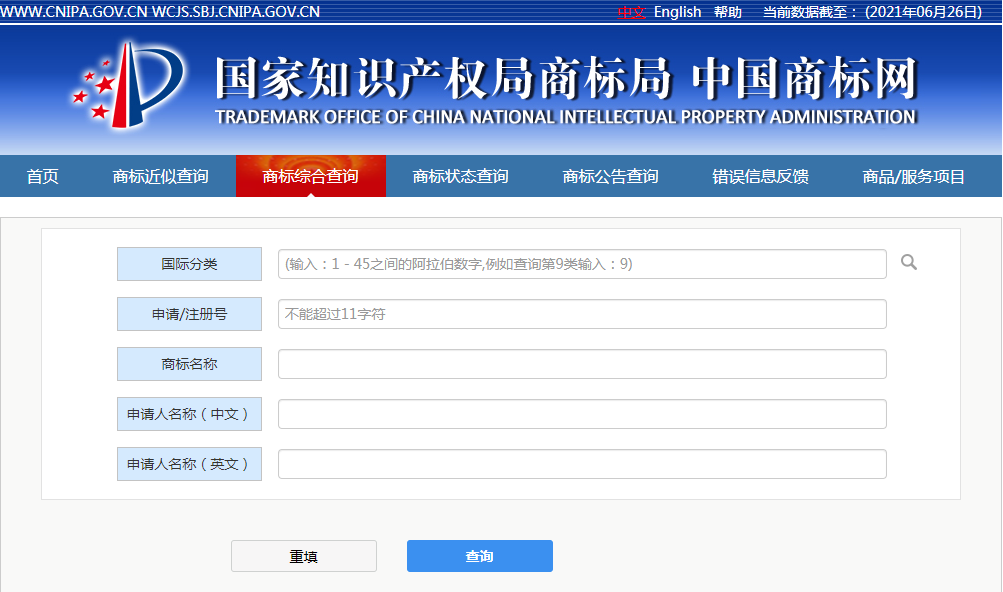Click the 国际分类 classification input field
This screenshot has height=592, width=1003.
click(x=582, y=263)
